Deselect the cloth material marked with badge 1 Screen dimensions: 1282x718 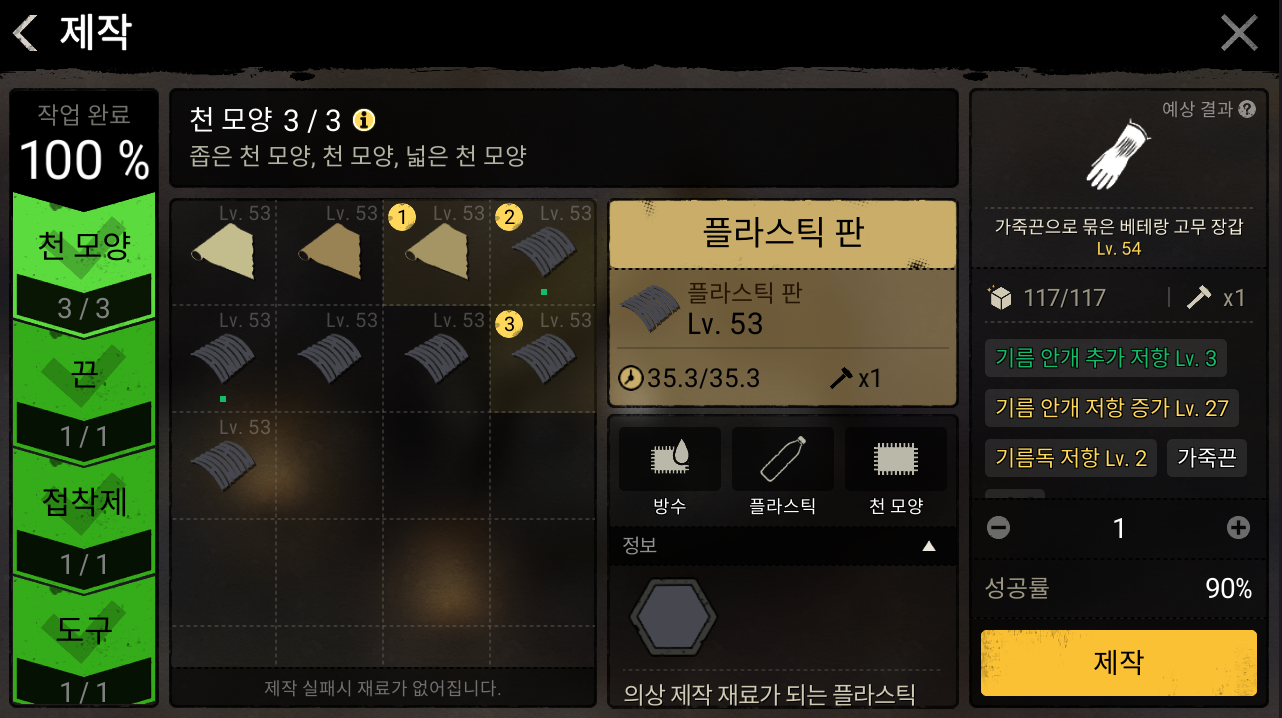point(435,252)
